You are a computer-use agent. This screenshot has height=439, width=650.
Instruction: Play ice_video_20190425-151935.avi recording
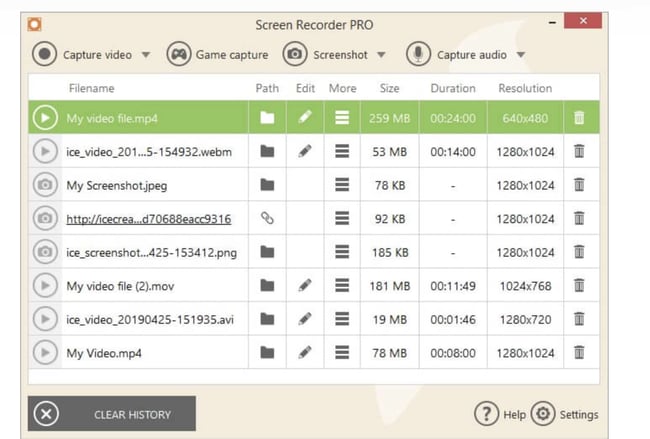coord(45,319)
